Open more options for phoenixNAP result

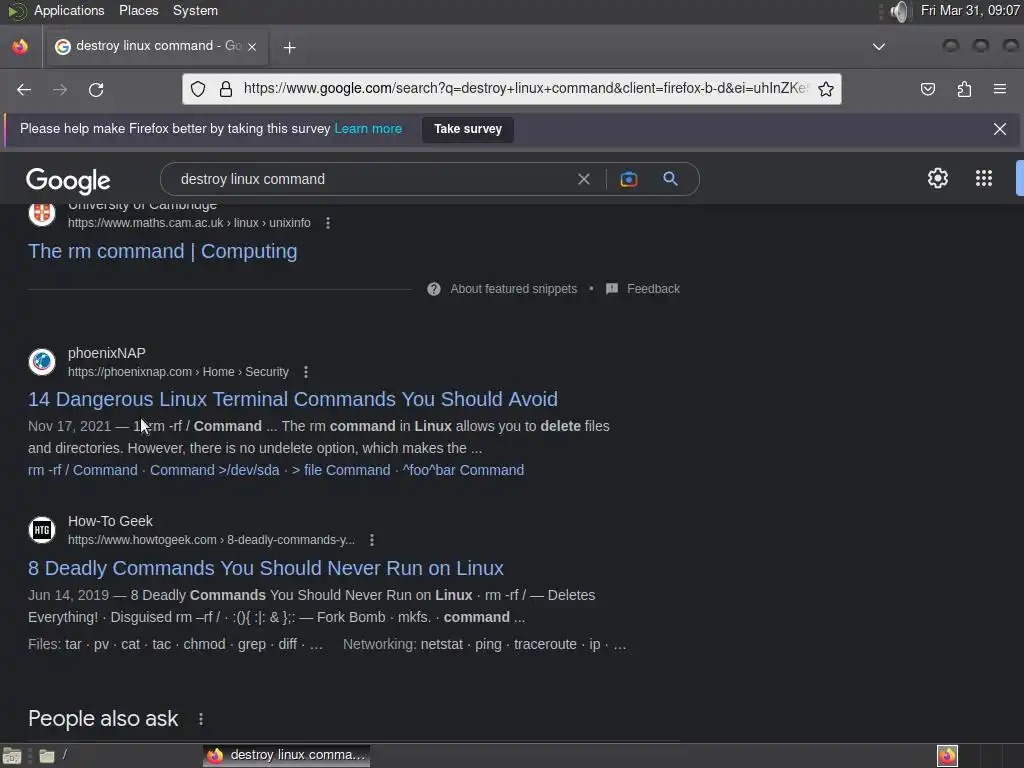click(306, 372)
